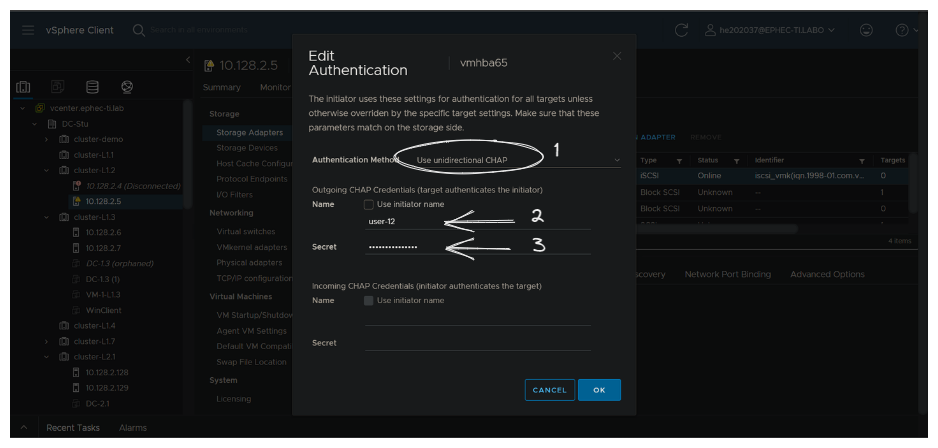
Task: Click the host icon for 10.128.2.7
Action: 76,248
